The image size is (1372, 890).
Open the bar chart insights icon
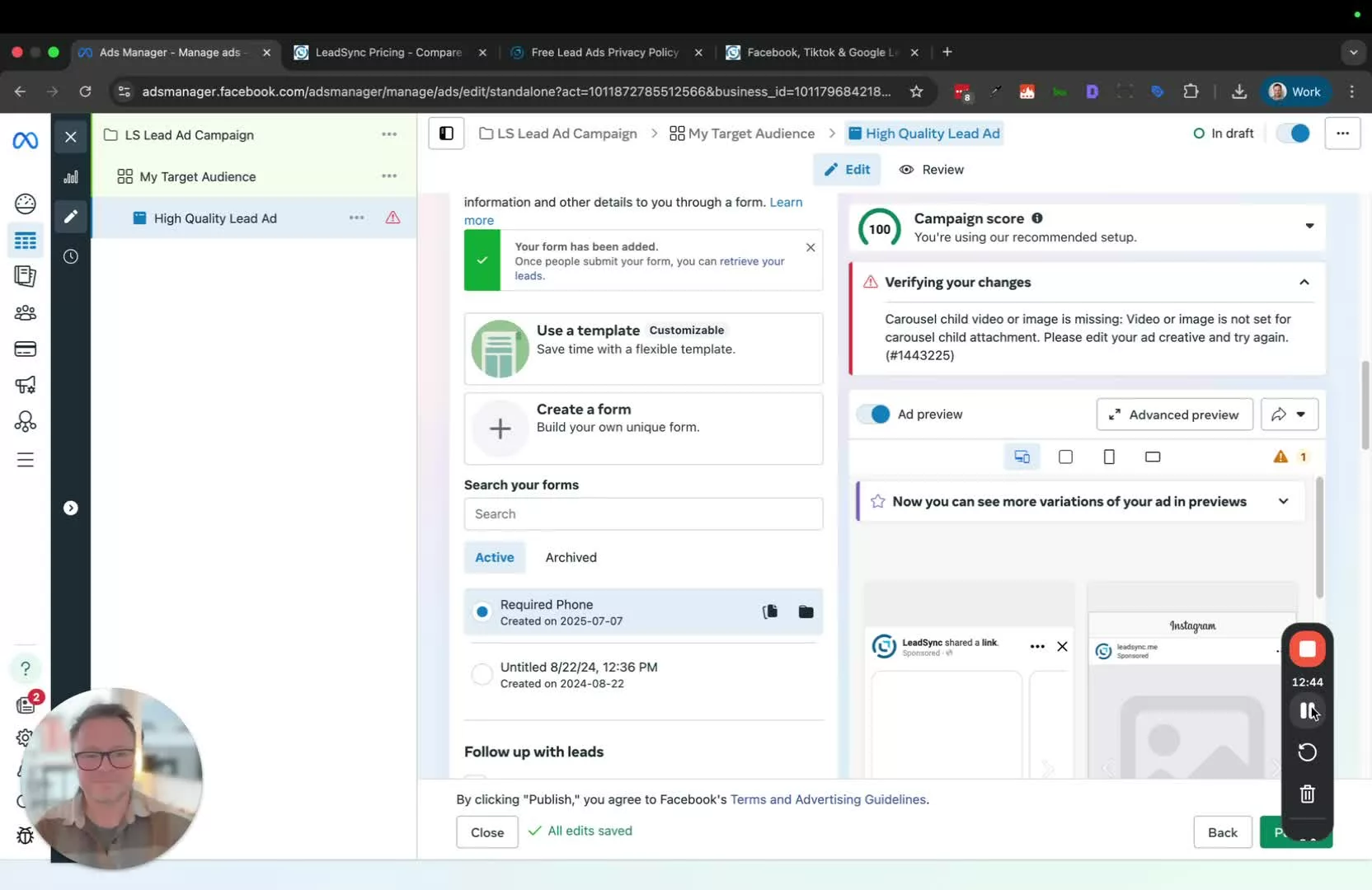[x=71, y=177]
